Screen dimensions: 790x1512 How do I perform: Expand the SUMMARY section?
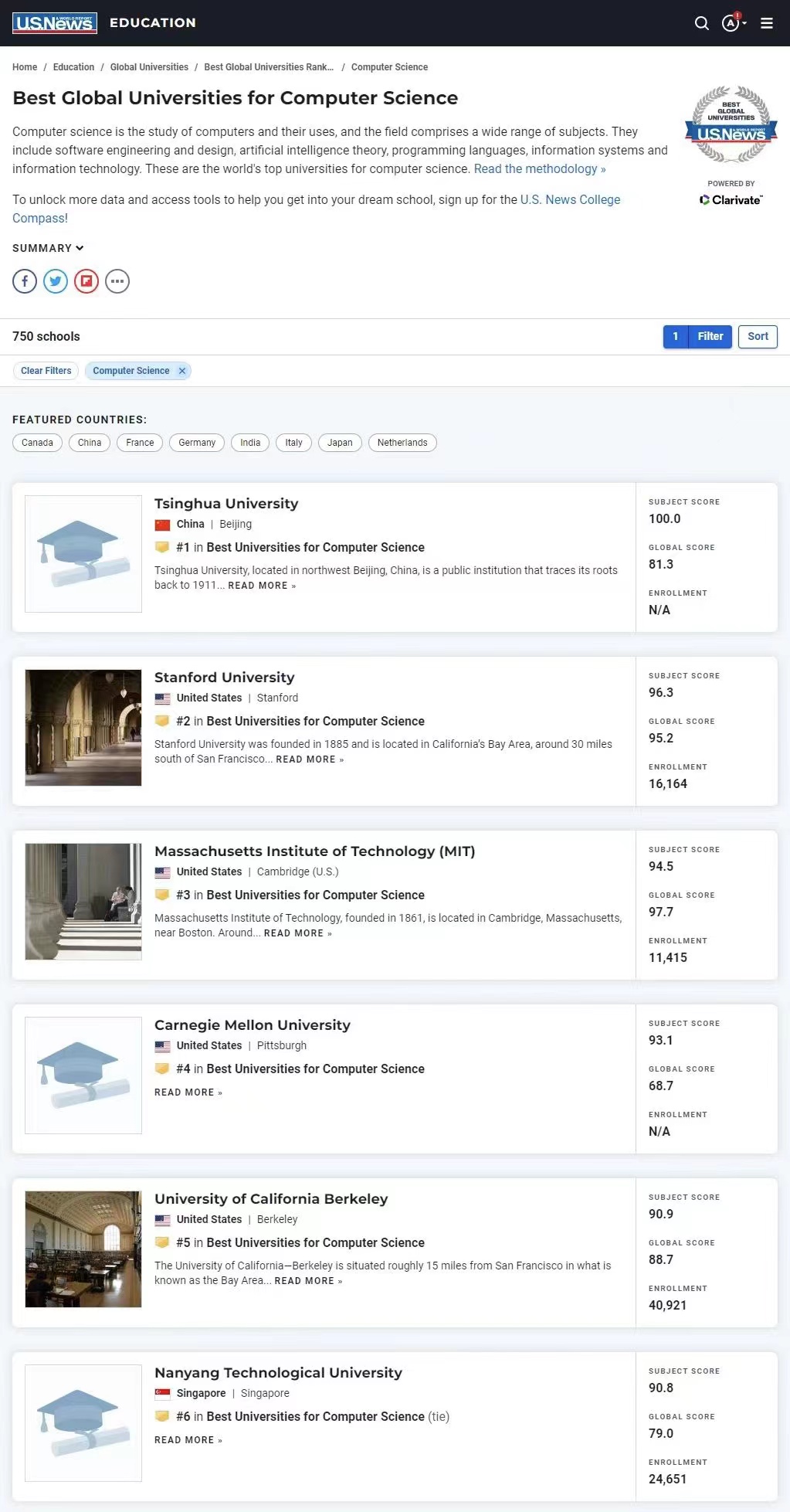point(48,248)
